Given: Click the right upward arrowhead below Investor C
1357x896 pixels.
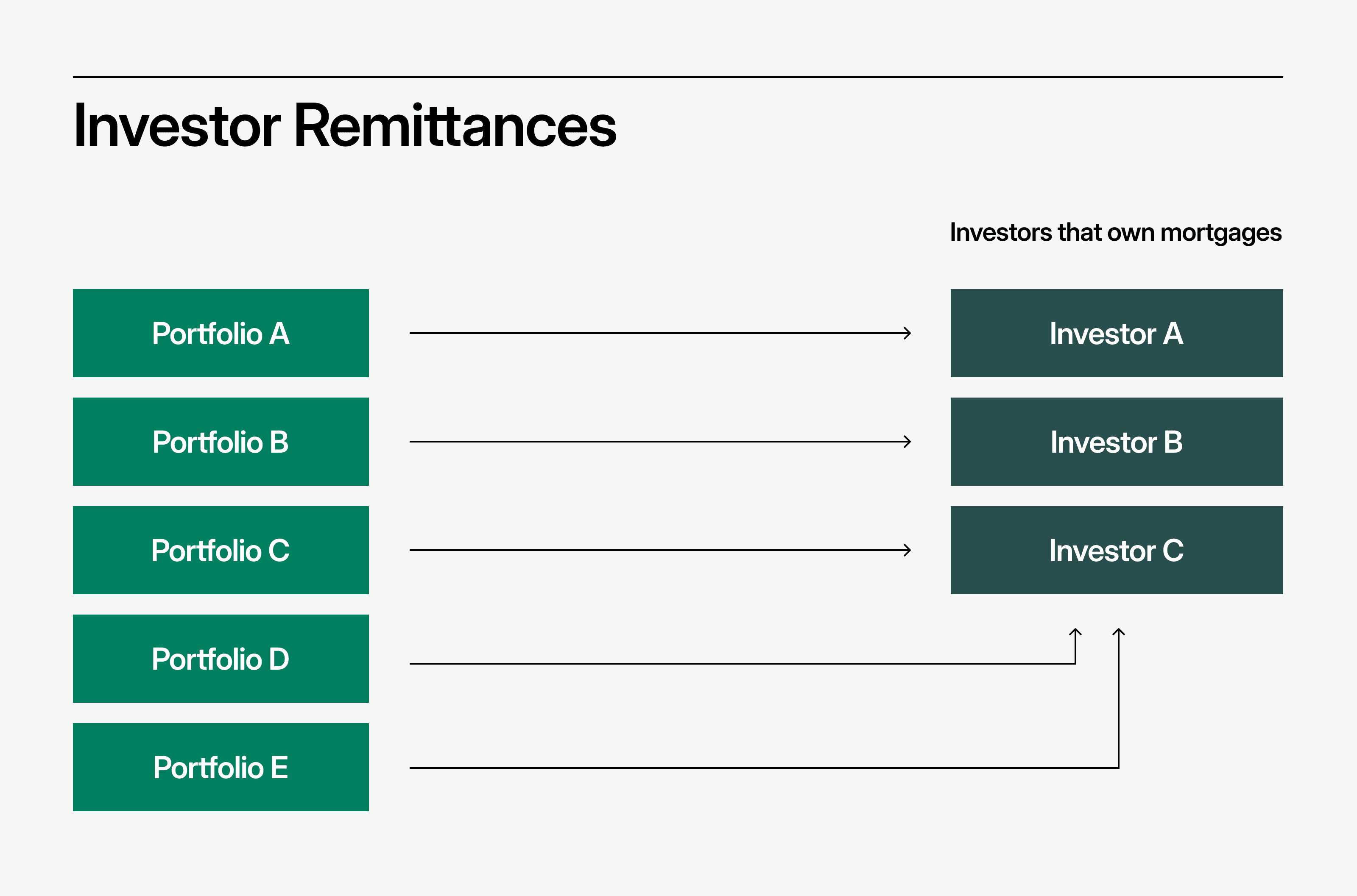Looking at the screenshot, I should [x=1119, y=632].
